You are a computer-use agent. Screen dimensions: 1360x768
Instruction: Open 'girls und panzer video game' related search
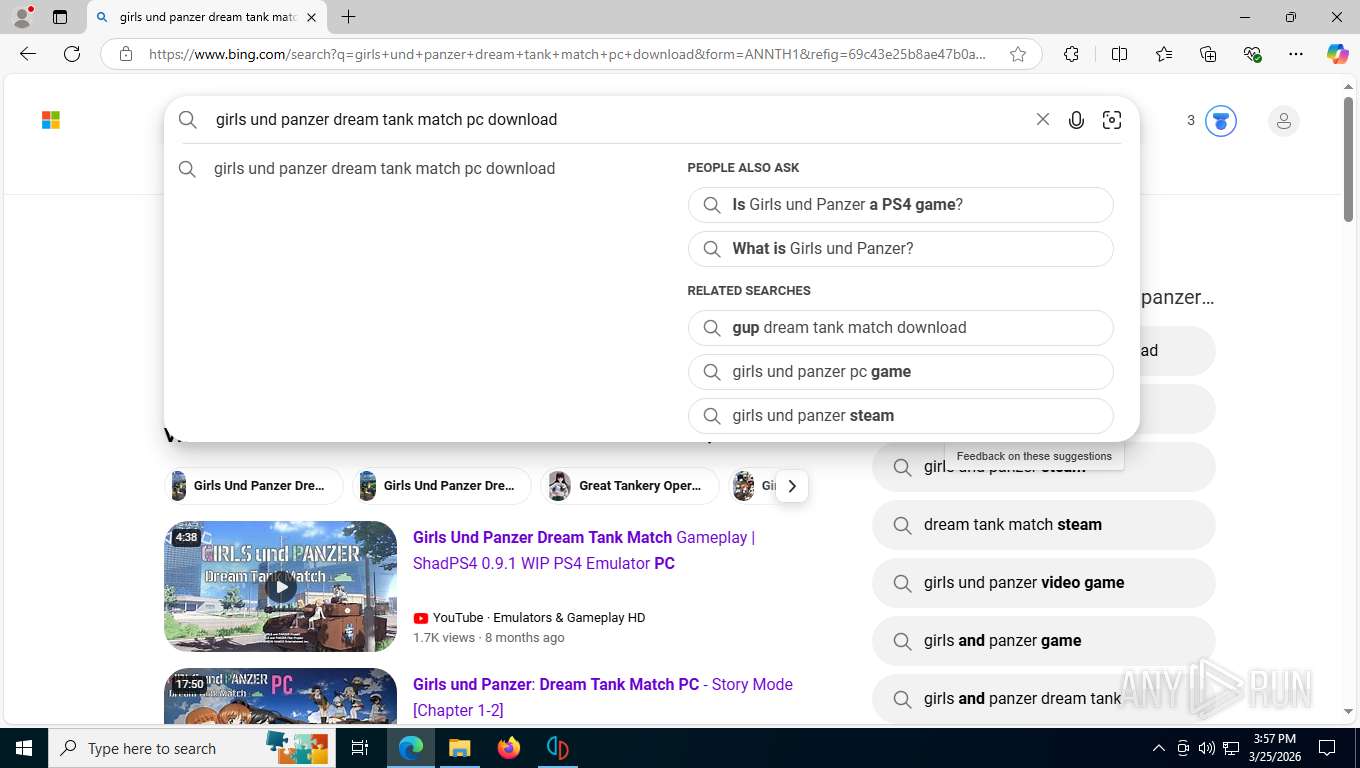pos(1043,583)
